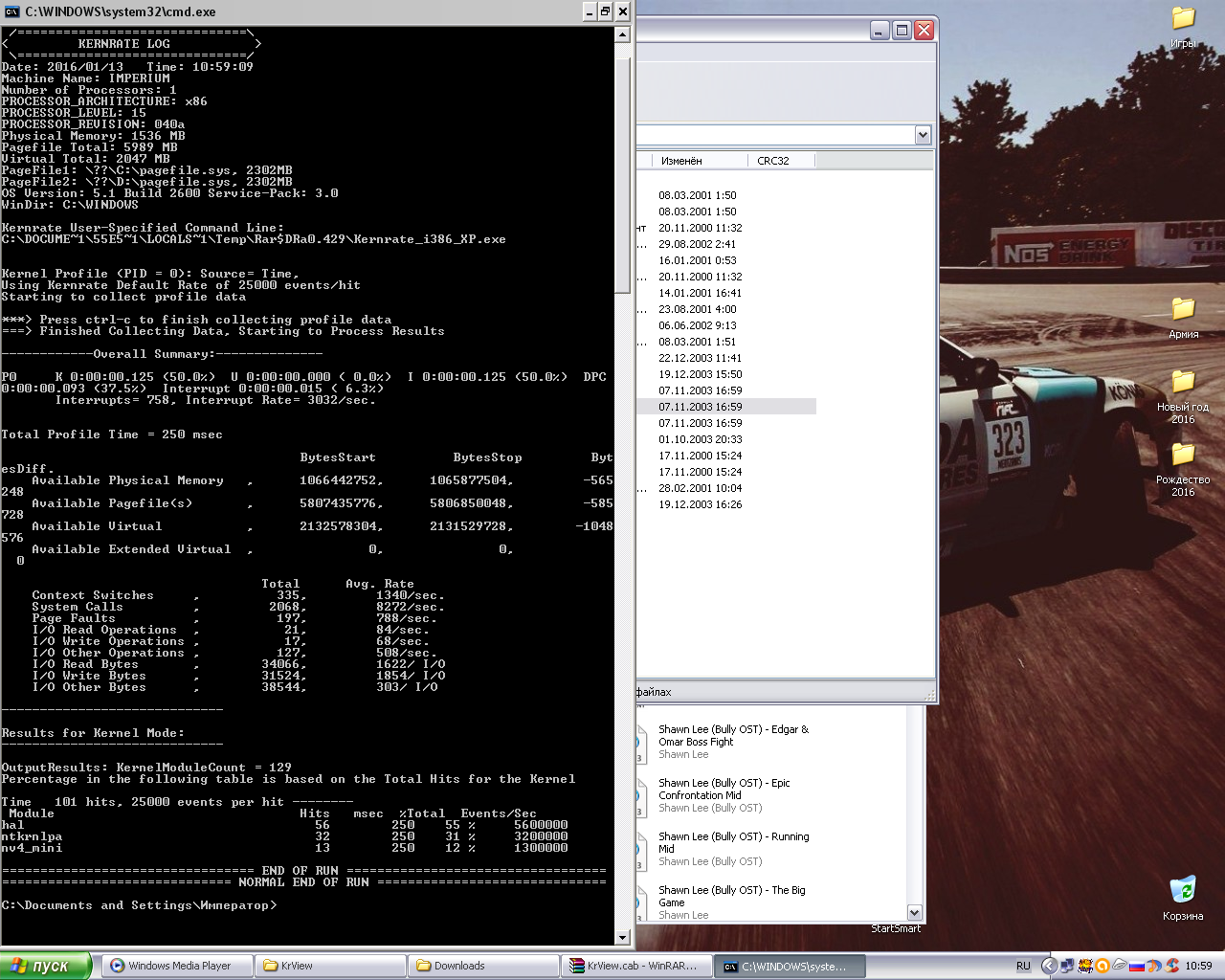Image resolution: width=1225 pixels, height=980 pixels.
Task: Sort the archive list by CRC32 column
Action: tap(773, 161)
